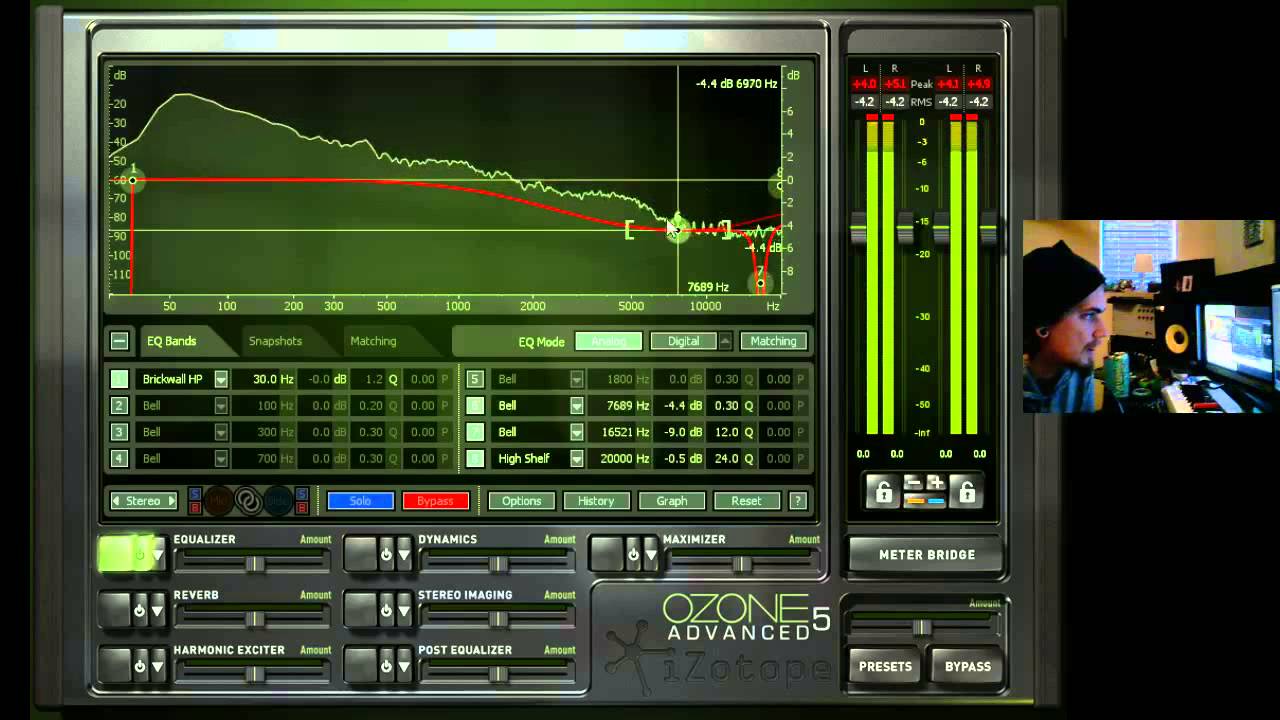Screen dimensions: 1280x720
Task: Switch to the EQ Bands tab
Action: [x=171, y=341]
